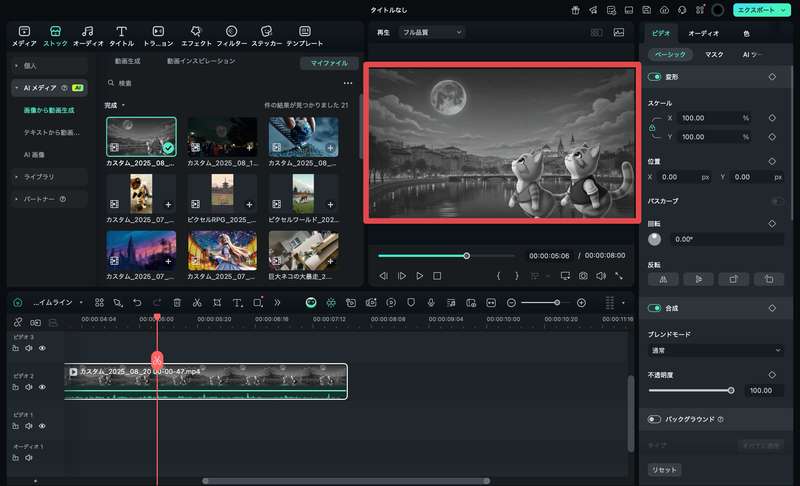
Task: Select the マスク sub-tab
Action: [714, 54]
